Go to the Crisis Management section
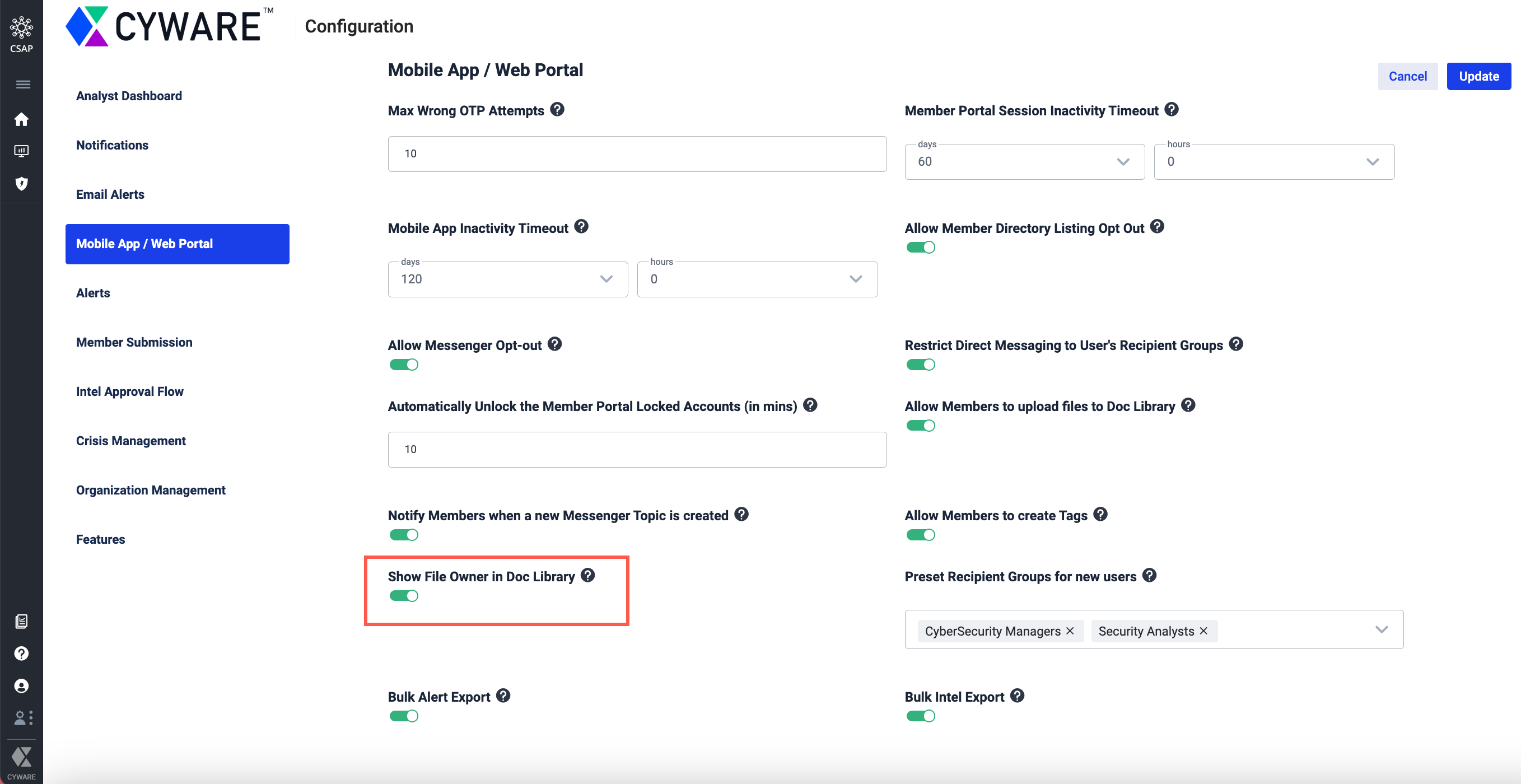Viewport: 1521px width, 784px height. [130, 441]
